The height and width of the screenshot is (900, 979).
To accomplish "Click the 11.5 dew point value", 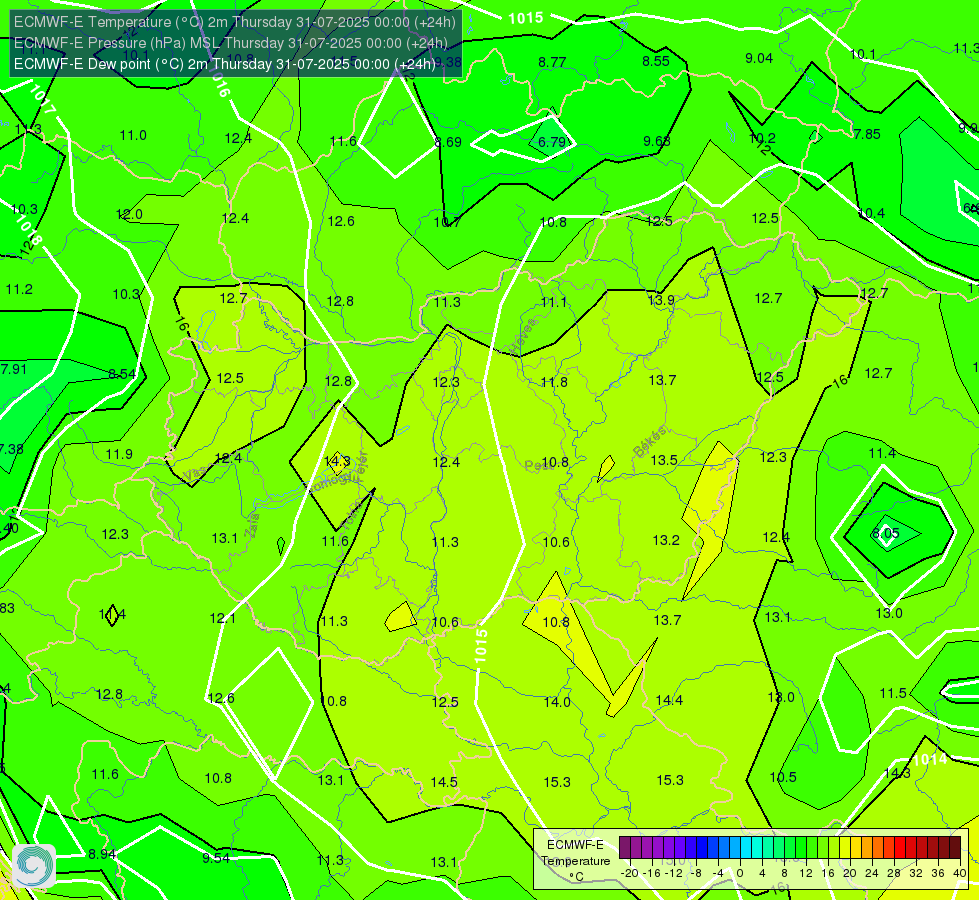I will click(893, 693).
